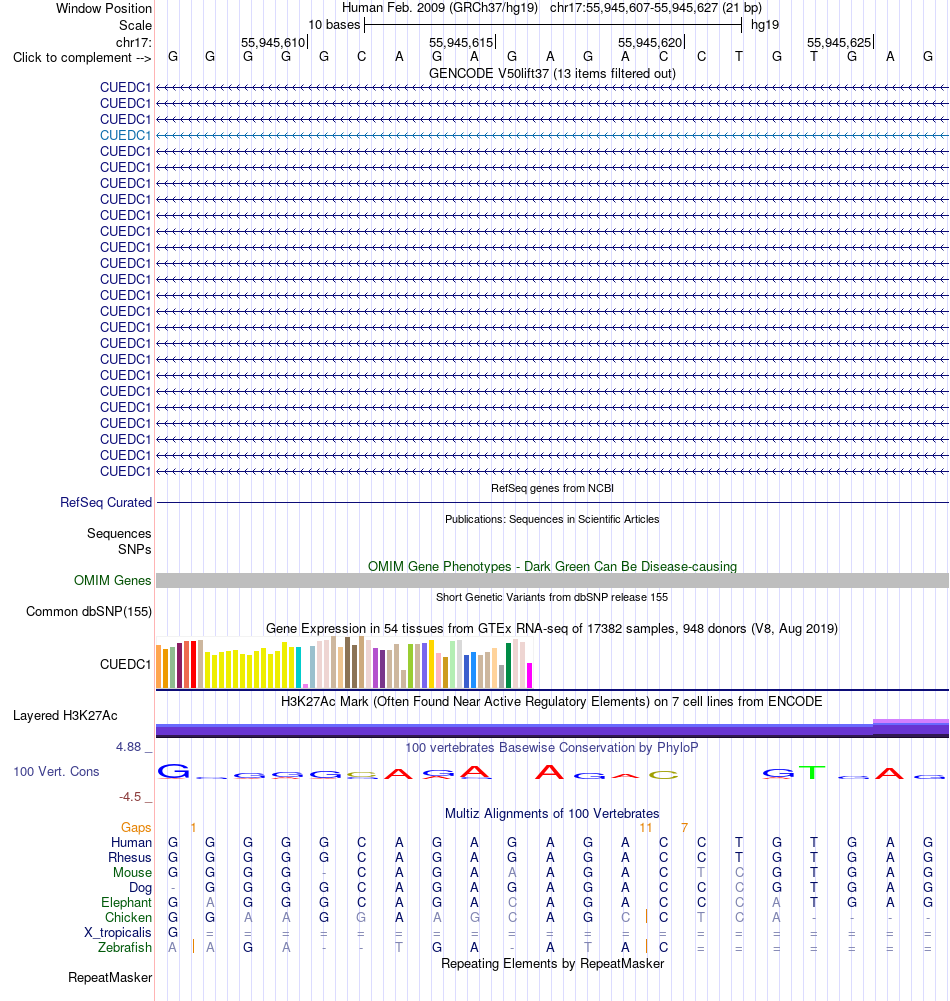
Task: Click the RepeatMasker track label
Action: pos(110,978)
